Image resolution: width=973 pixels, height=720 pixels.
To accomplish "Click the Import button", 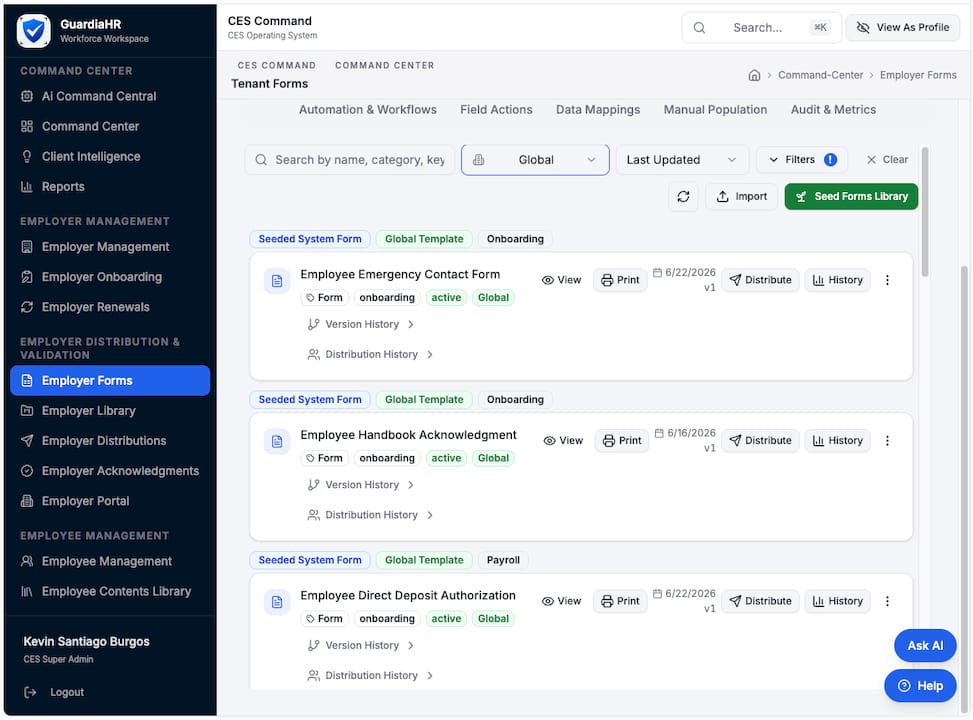I will click(x=742, y=197).
